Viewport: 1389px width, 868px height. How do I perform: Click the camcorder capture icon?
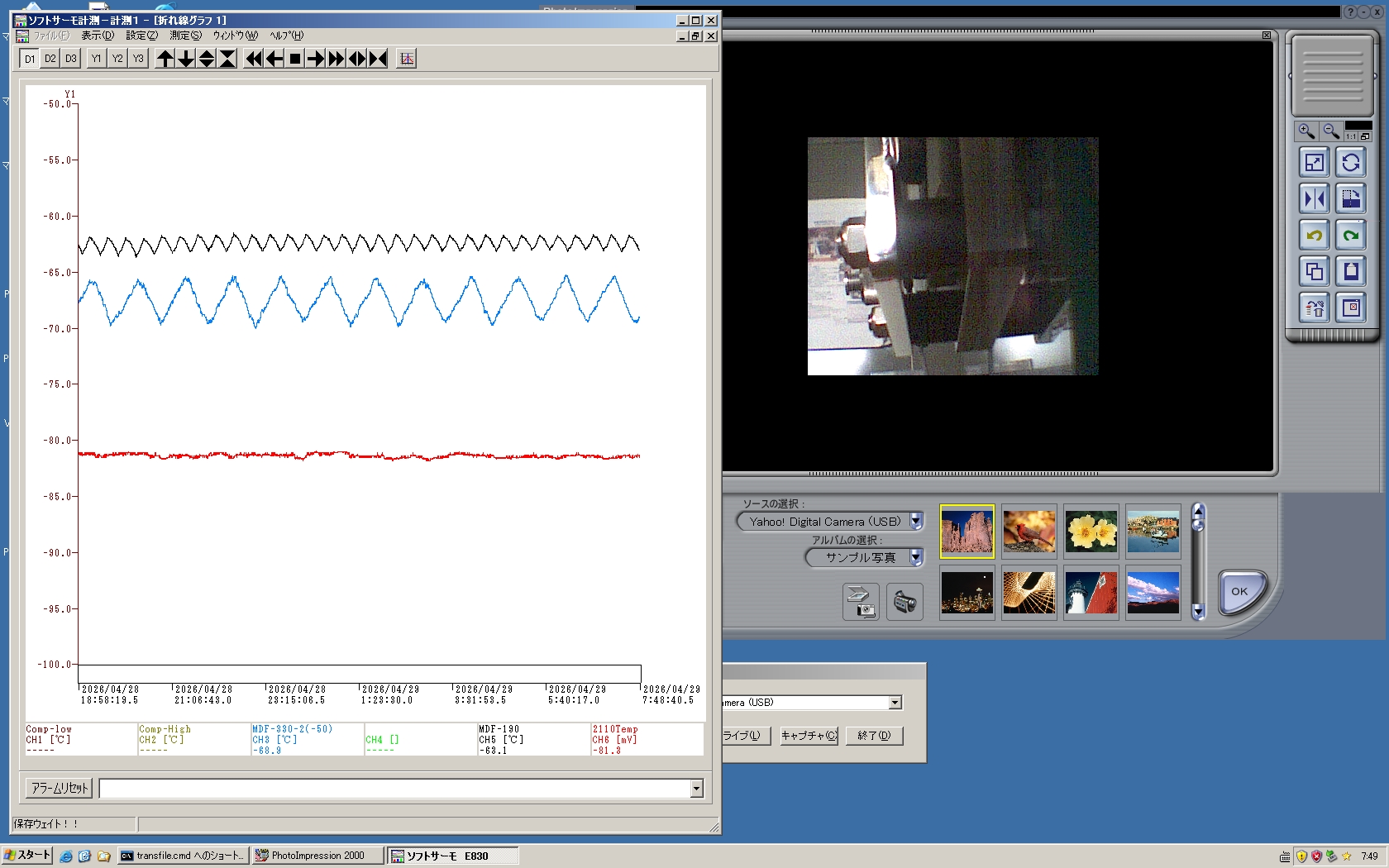(905, 602)
